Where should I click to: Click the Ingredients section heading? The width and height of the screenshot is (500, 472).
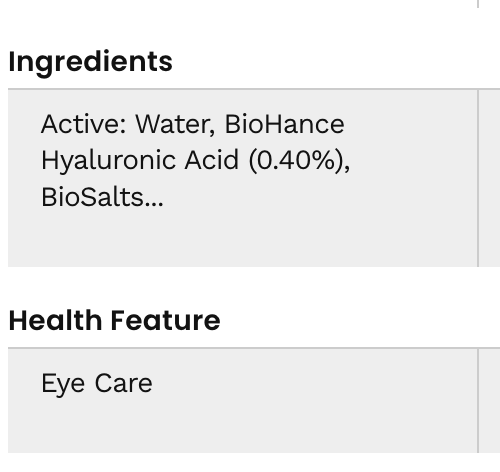click(90, 63)
